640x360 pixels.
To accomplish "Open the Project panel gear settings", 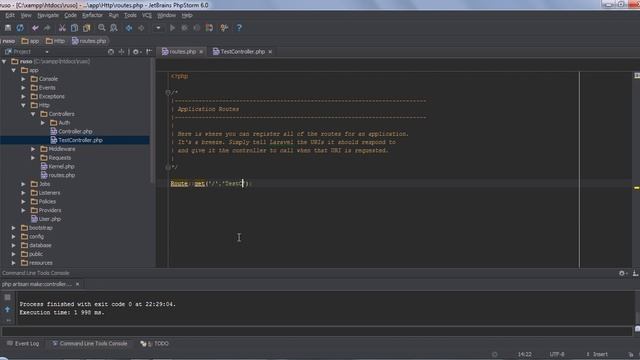I will pos(136,52).
